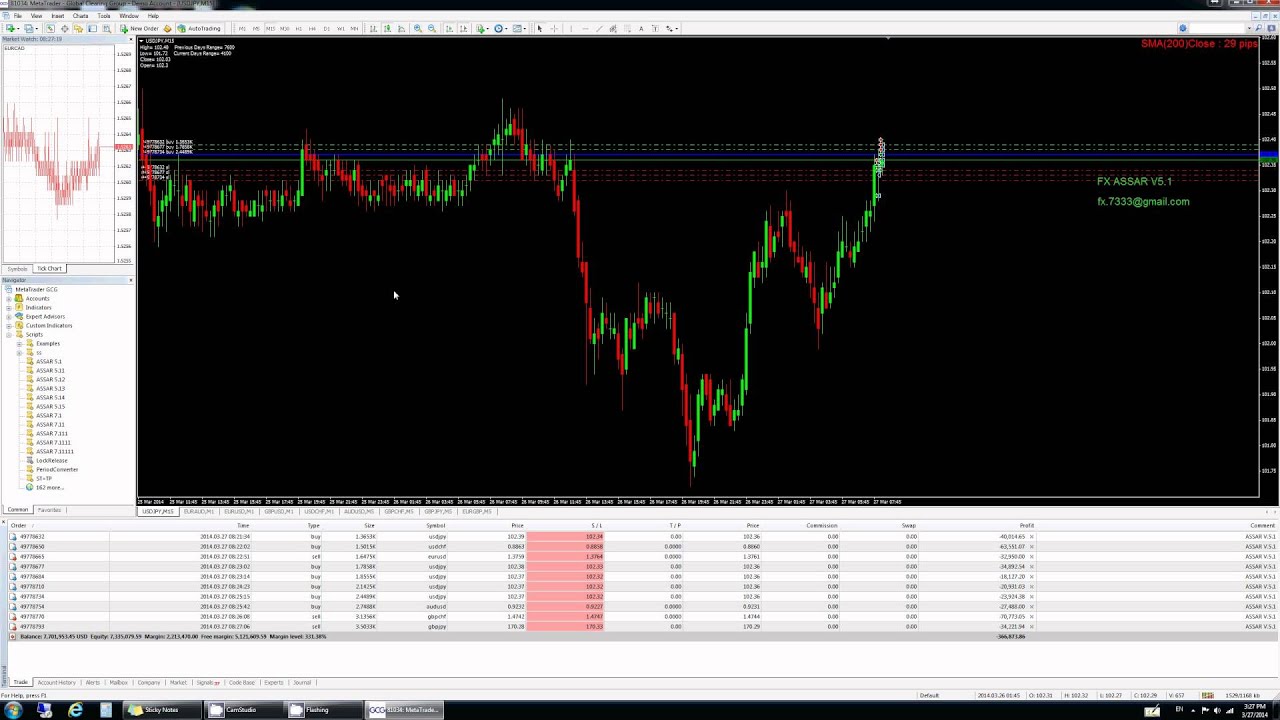Open the File menu
The height and width of the screenshot is (720, 1280).
click(18, 16)
